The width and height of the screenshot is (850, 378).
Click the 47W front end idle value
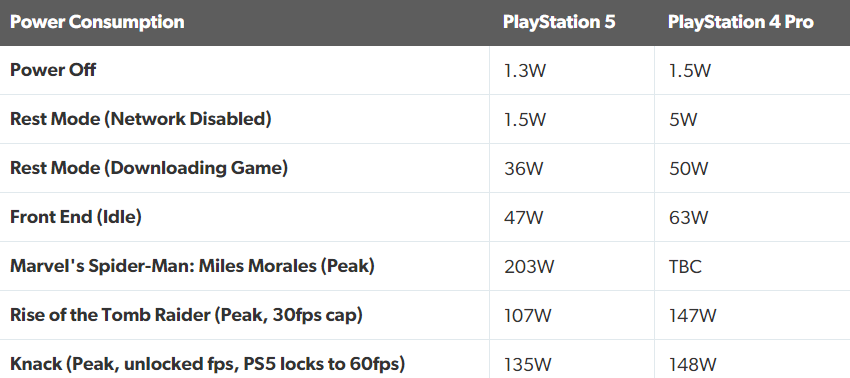[523, 218]
